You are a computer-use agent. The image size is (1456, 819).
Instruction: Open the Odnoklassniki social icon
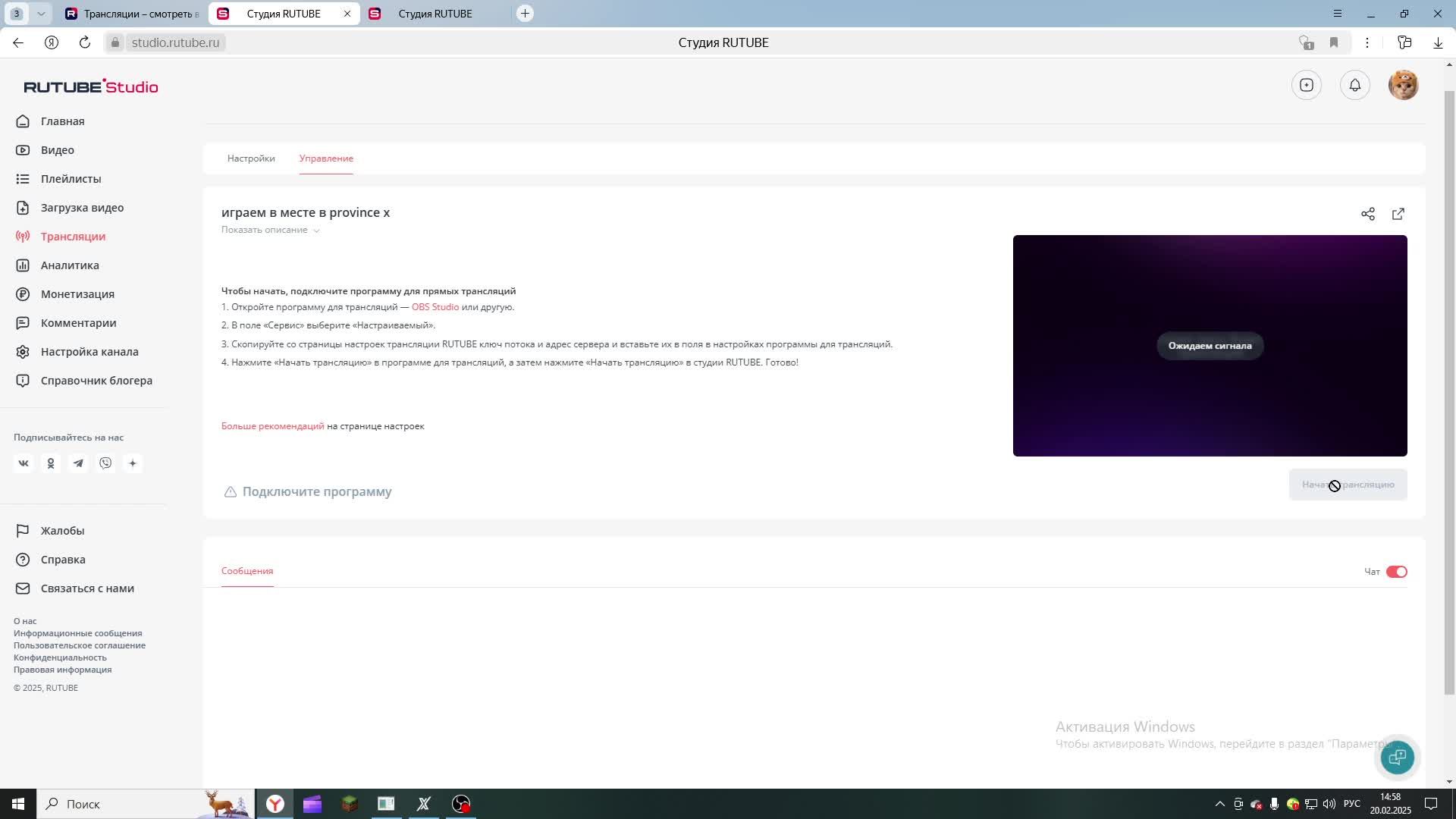tap(51, 463)
